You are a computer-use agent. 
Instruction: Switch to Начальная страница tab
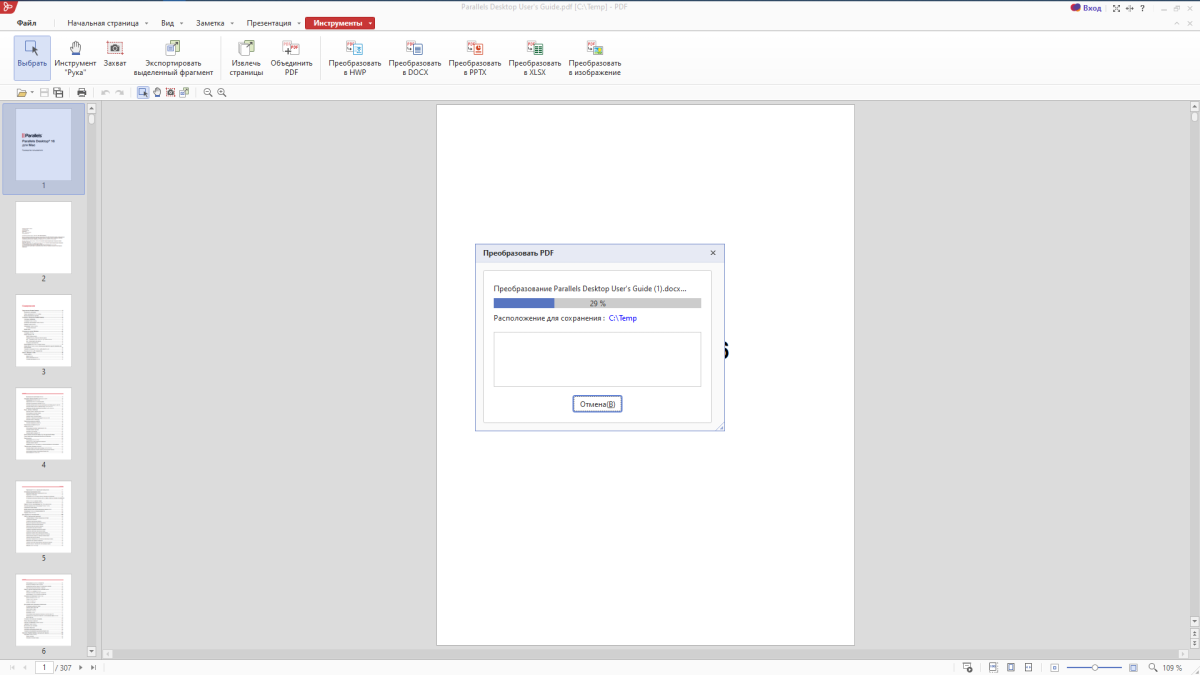pos(103,23)
